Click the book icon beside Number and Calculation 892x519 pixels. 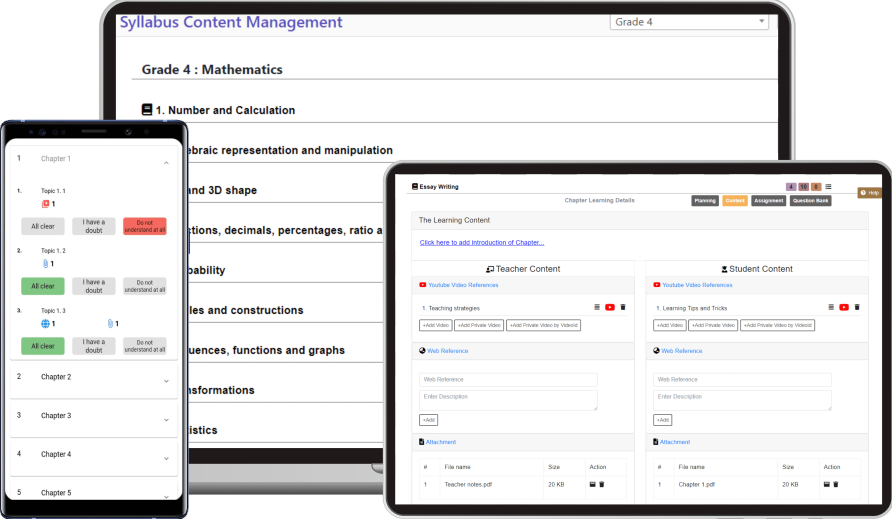147,109
